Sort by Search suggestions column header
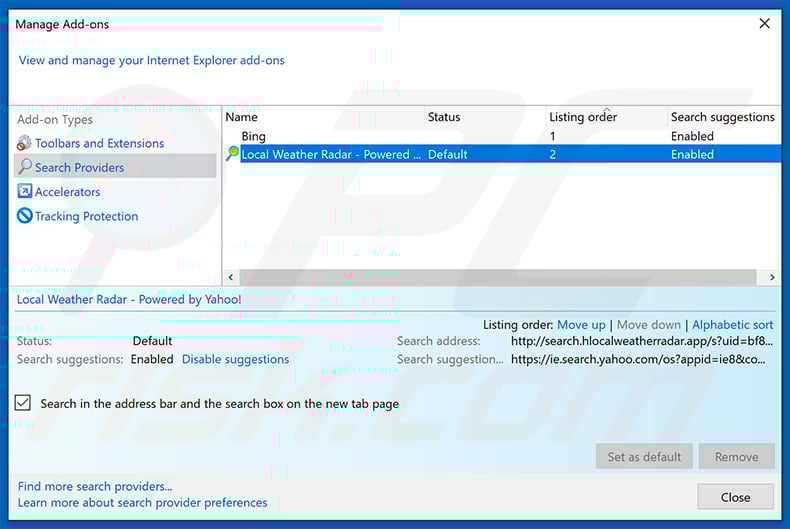The width and height of the screenshot is (790, 529). 722,117
